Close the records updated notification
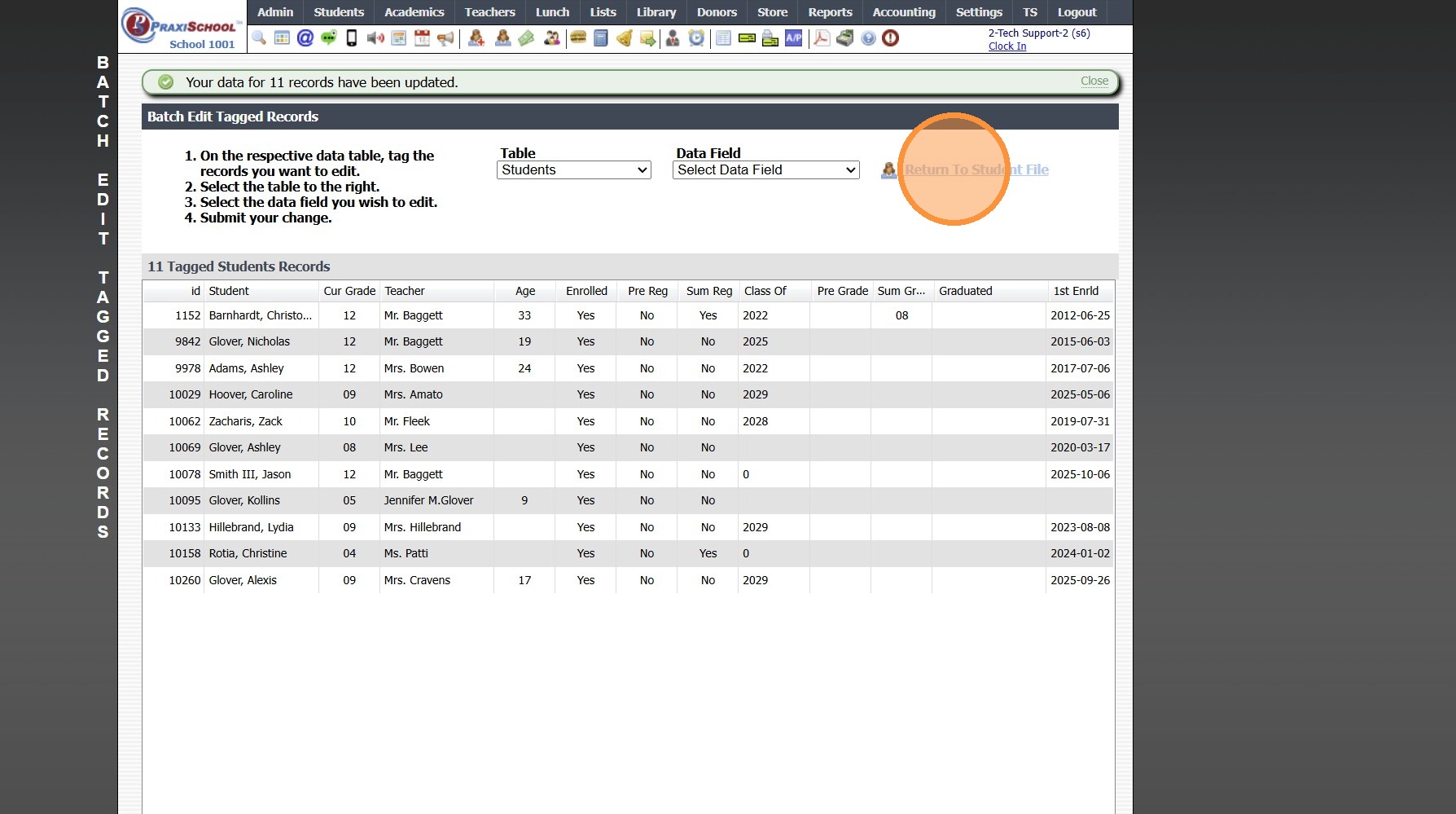Viewport: 1456px width, 814px height. click(1094, 81)
